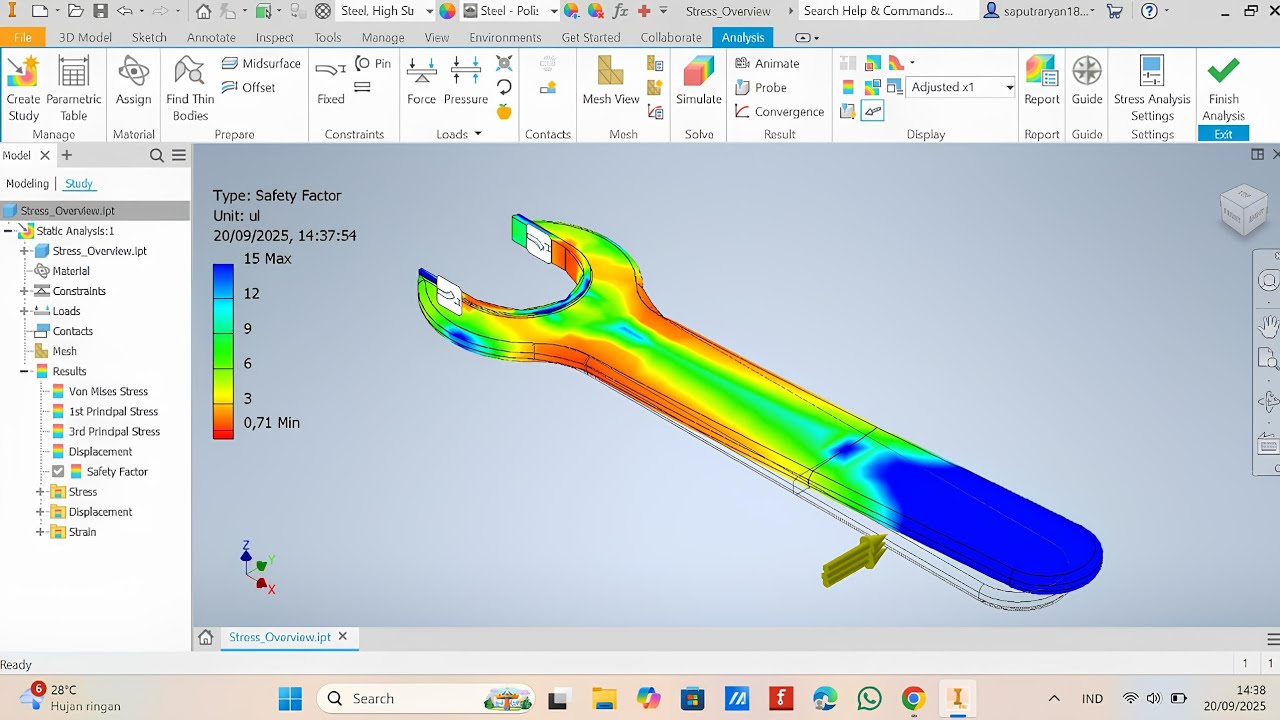Close the Stress_Overview.ipt document tab
Image resolution: width=1280 pixels, height=720 pixels.
pos(343,637)
